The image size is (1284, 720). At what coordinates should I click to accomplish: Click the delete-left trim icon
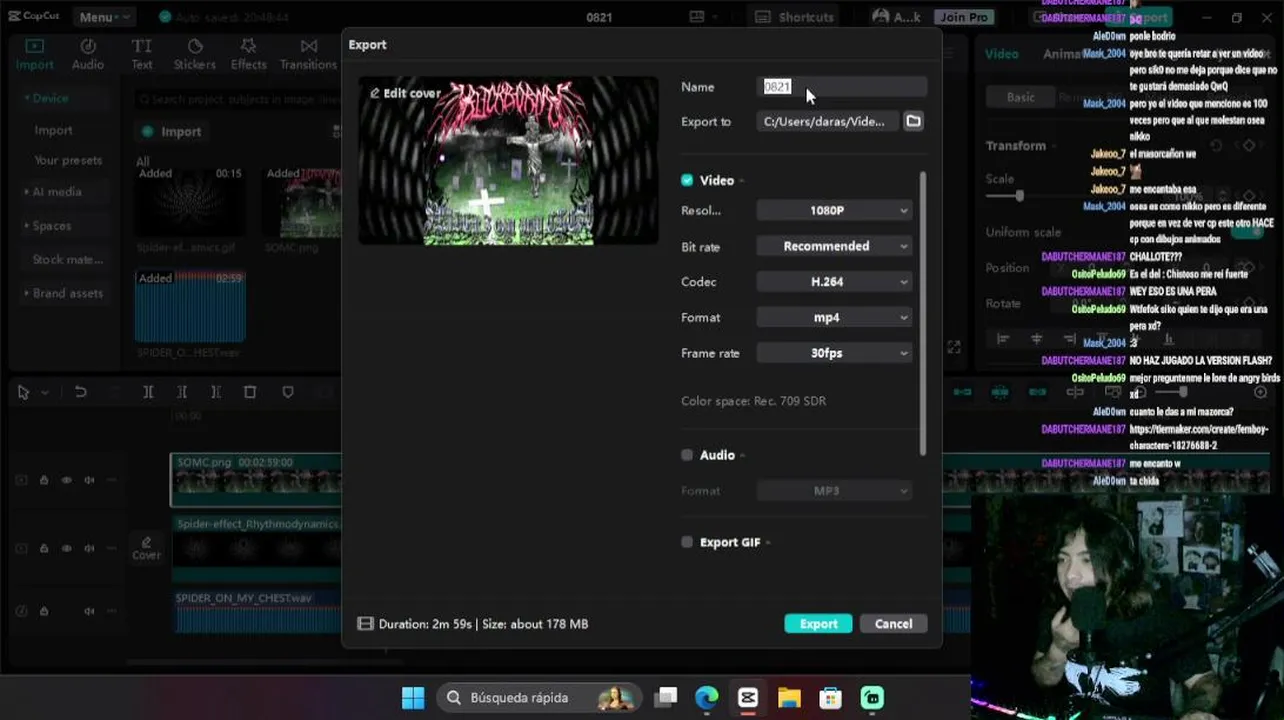tap(182, 392)
